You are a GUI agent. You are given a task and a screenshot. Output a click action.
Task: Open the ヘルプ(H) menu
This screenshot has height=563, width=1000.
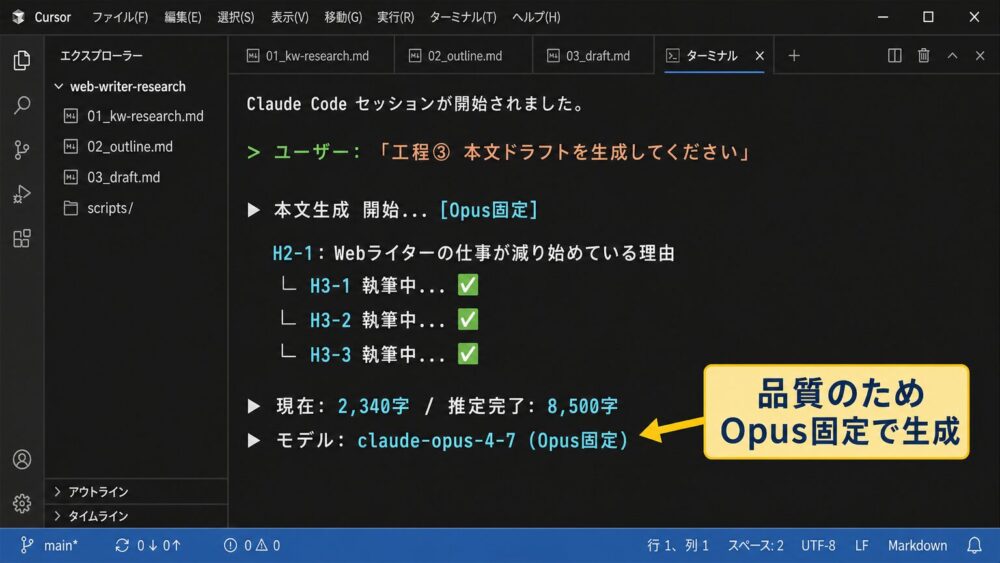[x=536, y=17]
